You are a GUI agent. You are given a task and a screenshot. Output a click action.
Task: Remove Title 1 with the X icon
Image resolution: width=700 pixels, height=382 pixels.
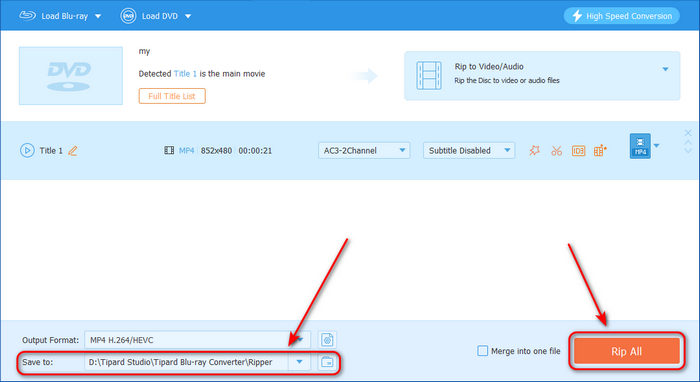click(x=688, y=133)
